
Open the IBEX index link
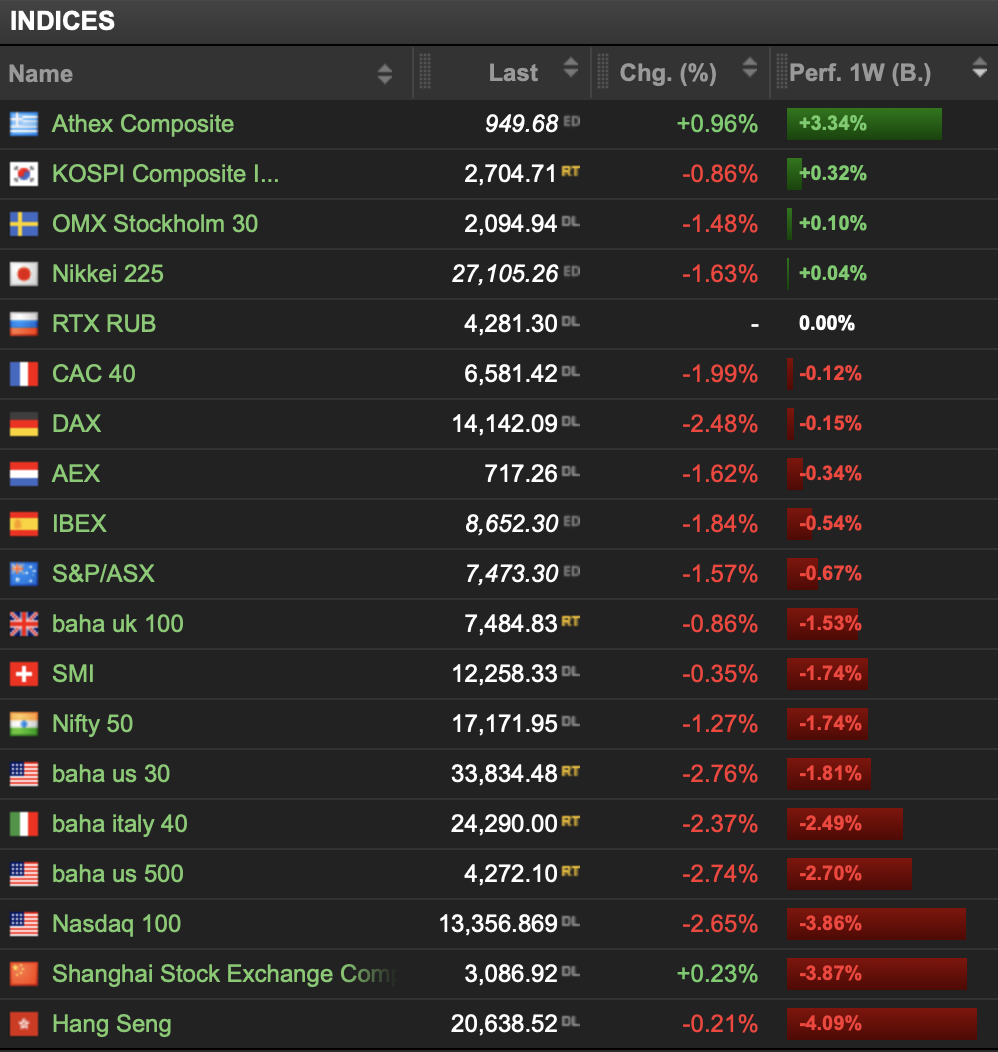point(79,524)
